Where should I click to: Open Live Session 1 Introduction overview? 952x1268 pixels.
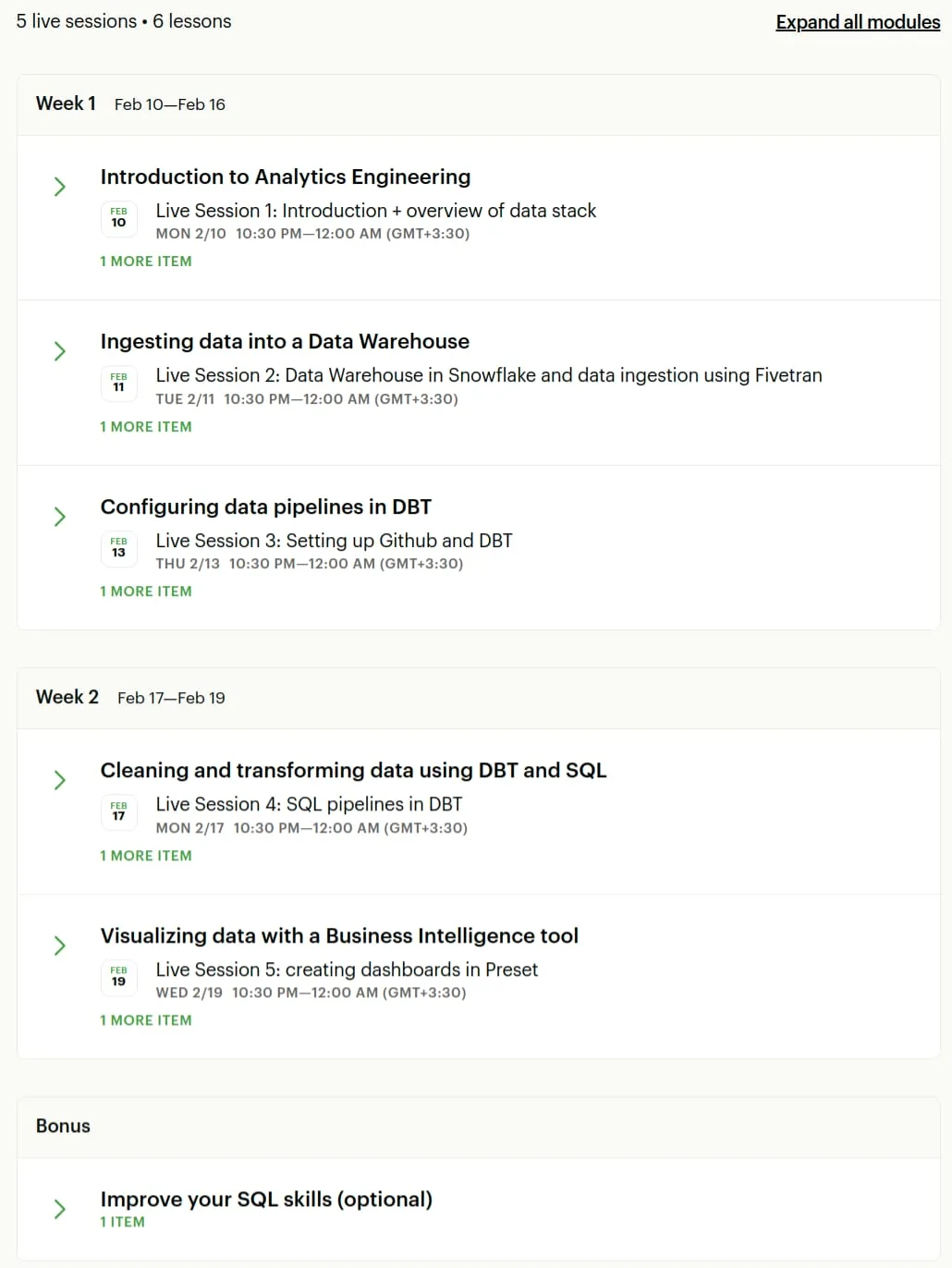(376, 211)
